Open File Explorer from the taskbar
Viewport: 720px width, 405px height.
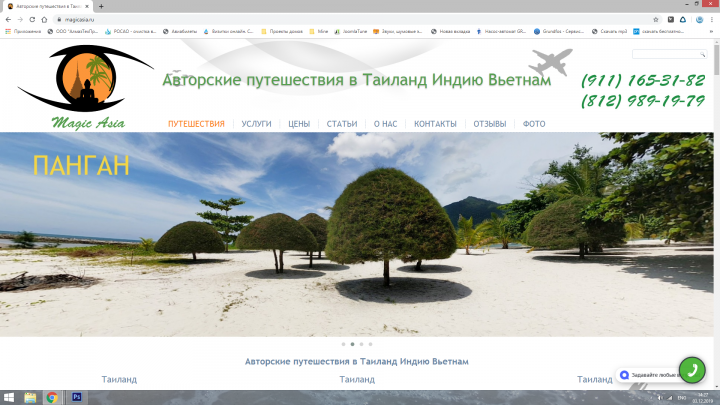30,398
